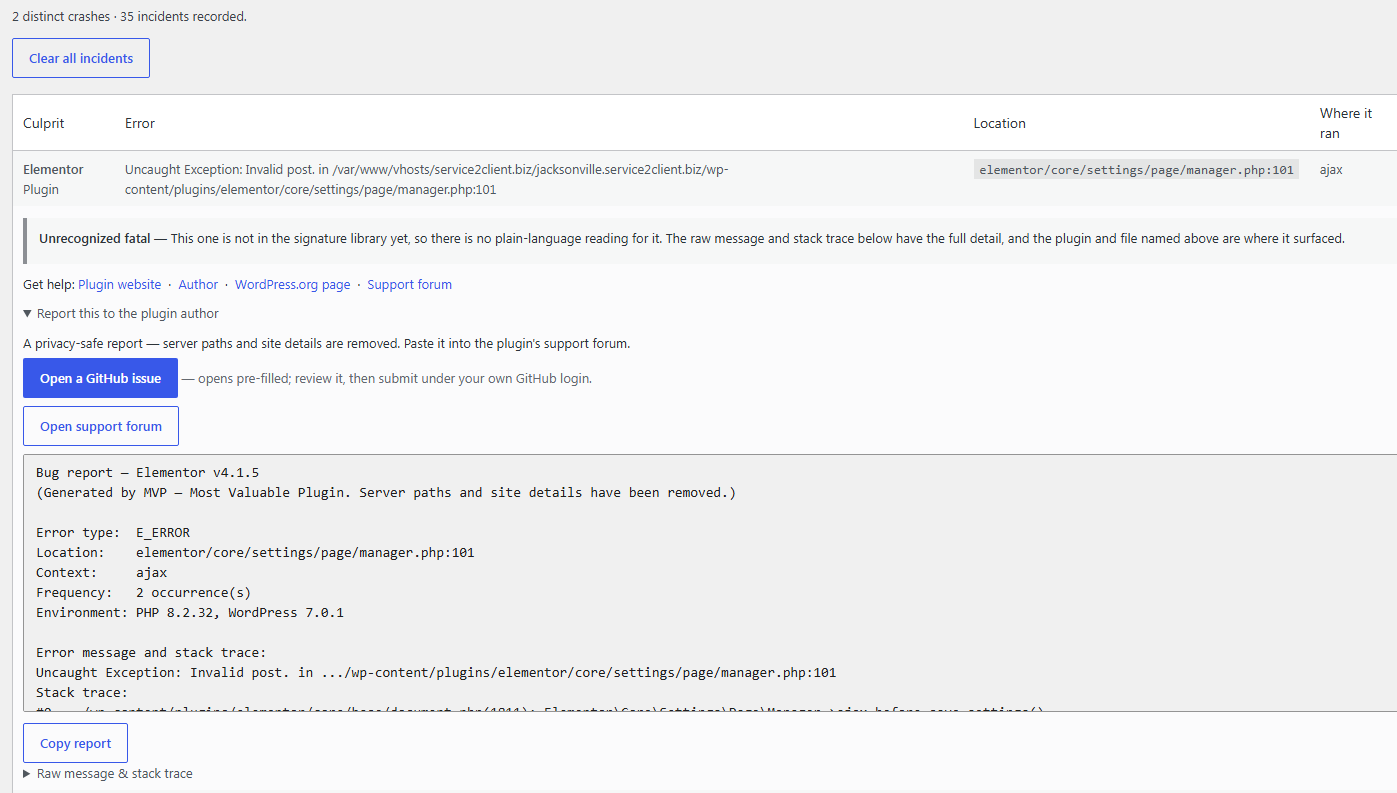This screenshot has width=1397, height=793.
Task: Click the highlighted manager.php:101 code in Location column
Action: click(1136, 170)
